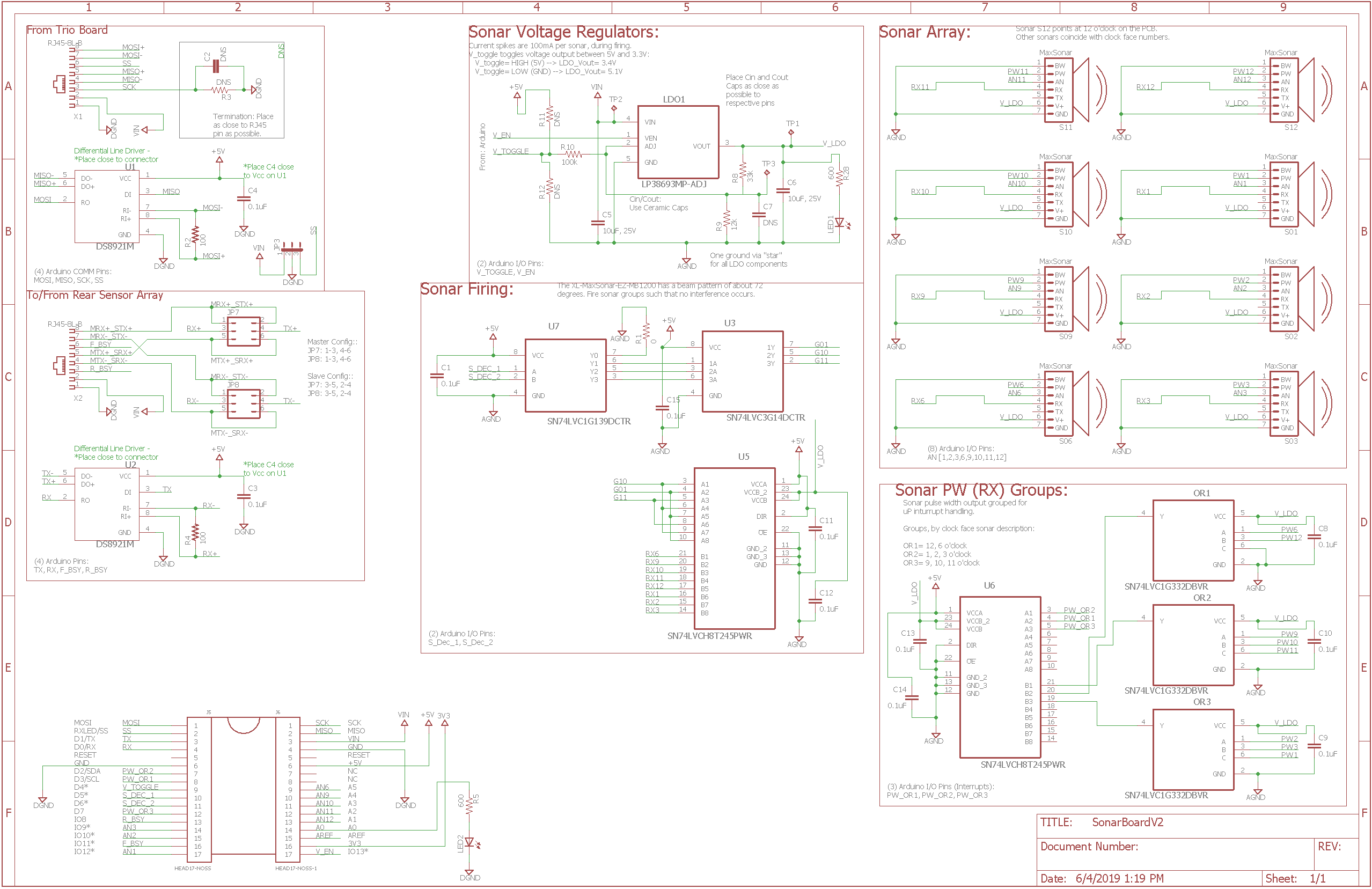The image size is (1372, 889).
Task: Click the IO13* pin label on header
Action: coord(357,851)
